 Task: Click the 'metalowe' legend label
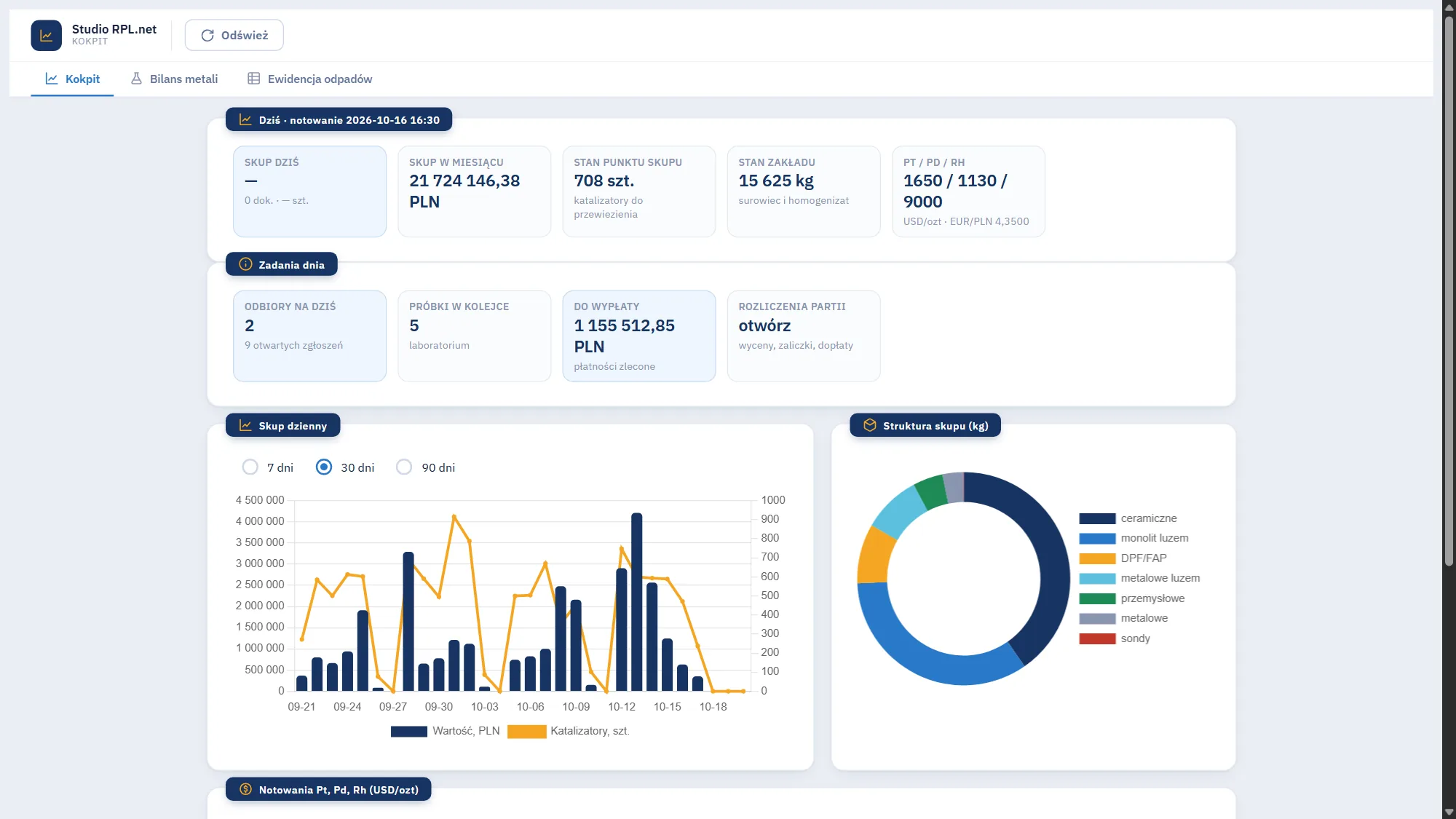(x=1144, y=618)
